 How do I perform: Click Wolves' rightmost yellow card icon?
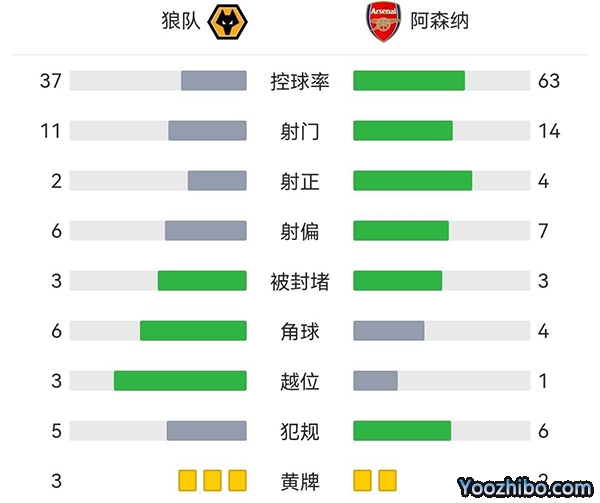point(237,480)
